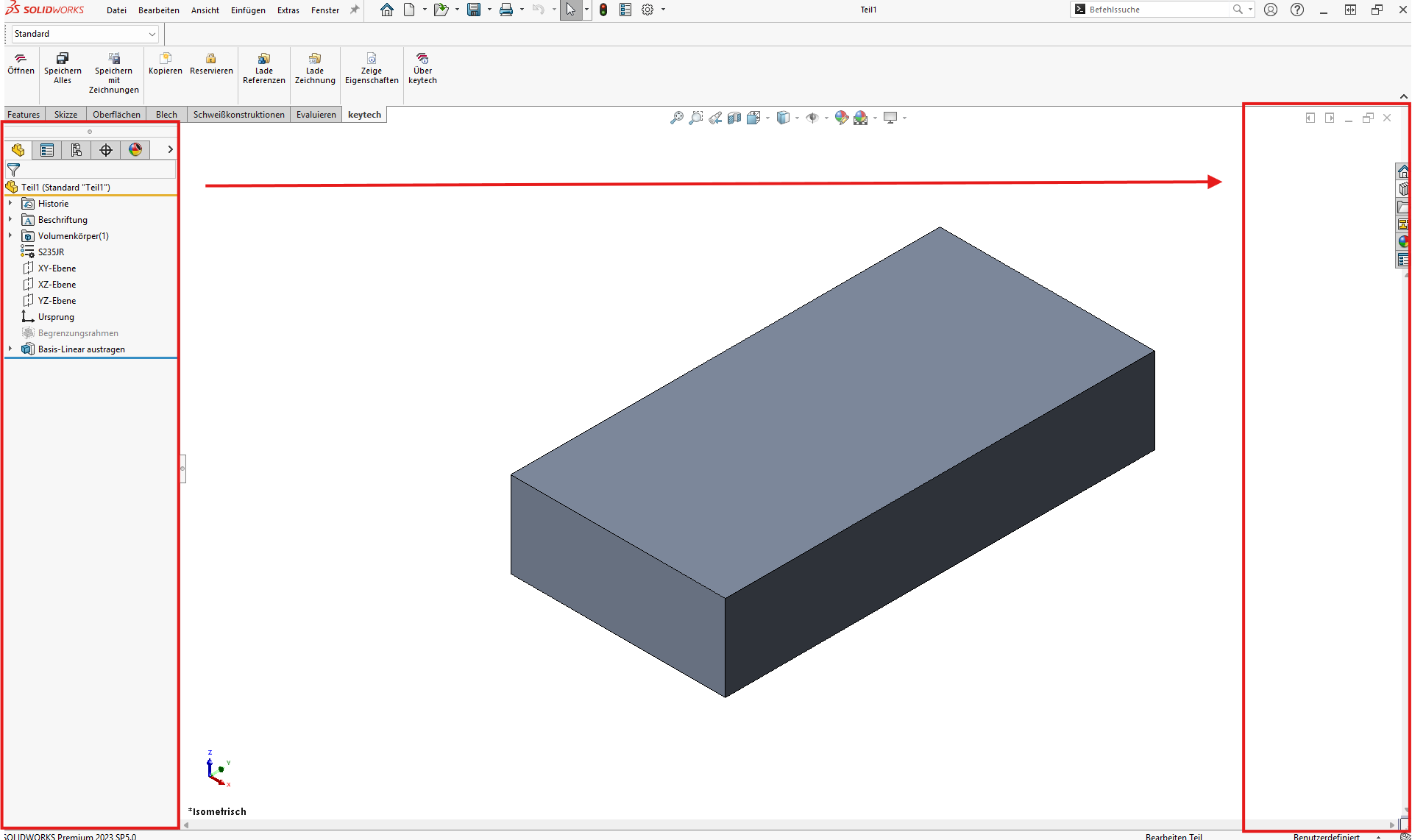Switch to the Schweißkonstruktionen tab
Image resolution: width=1412 pixels, height=840 pixels.
tap(238, 115)
